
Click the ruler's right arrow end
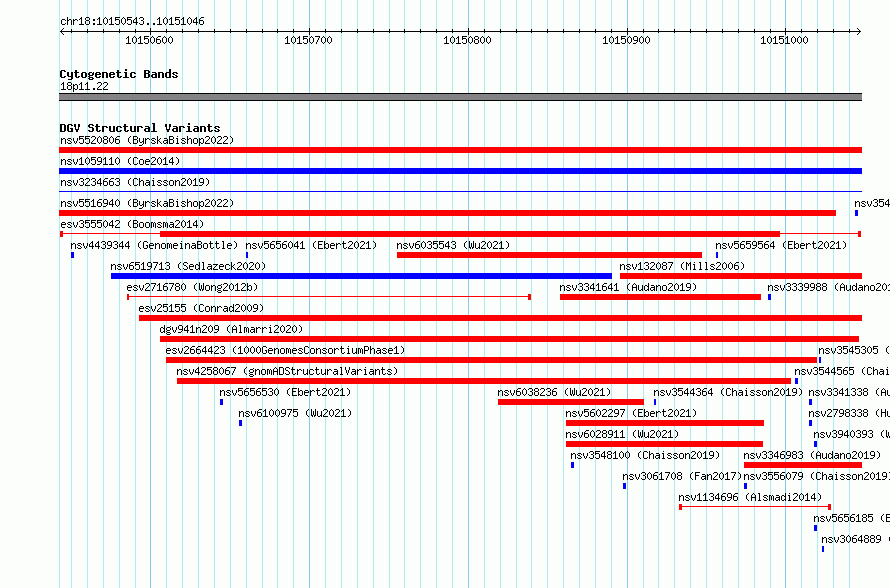859,32
